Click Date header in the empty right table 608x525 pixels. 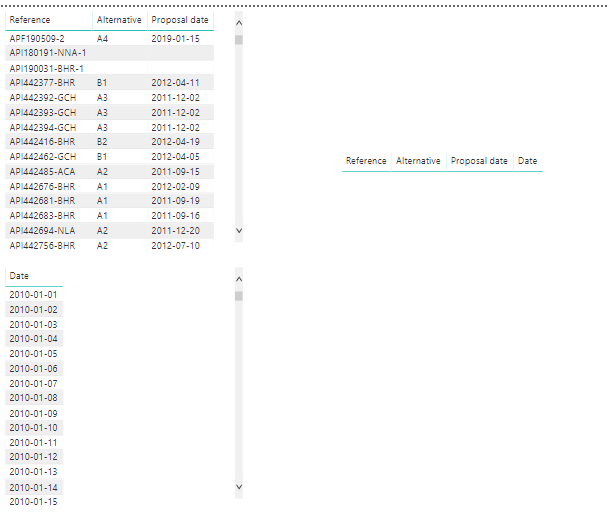point(527,161)
